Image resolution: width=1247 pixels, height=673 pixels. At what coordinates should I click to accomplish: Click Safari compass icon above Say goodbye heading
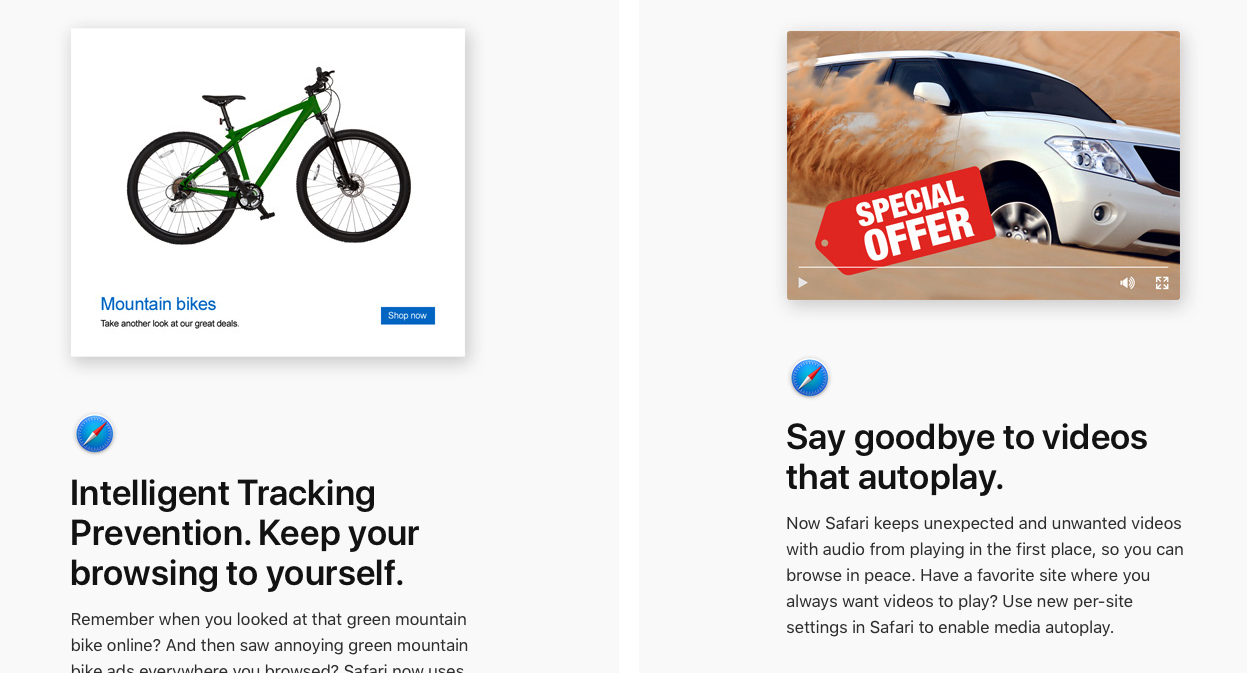(810, 378)
